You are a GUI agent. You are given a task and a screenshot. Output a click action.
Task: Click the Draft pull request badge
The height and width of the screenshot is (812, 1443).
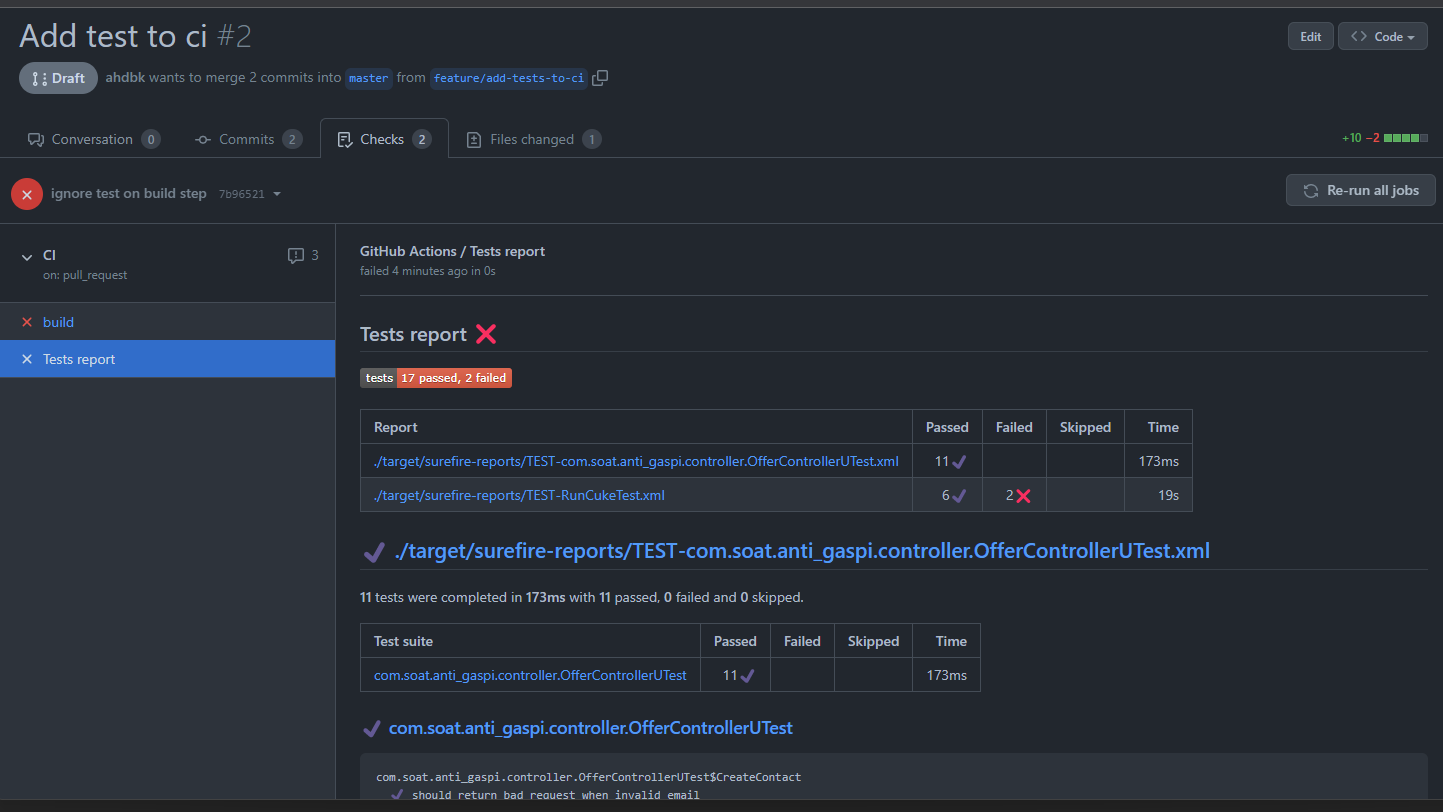pos(58,78)
